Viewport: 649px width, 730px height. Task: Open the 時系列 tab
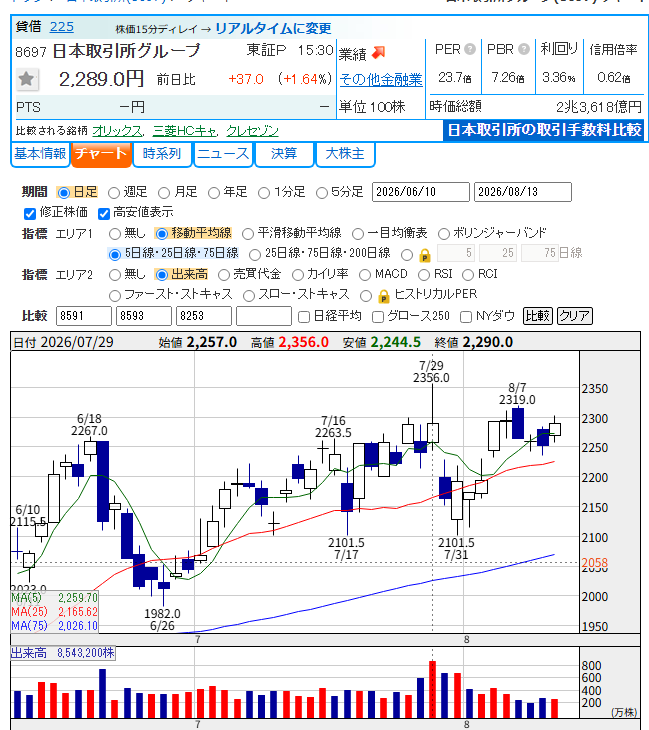click(162, 154)
